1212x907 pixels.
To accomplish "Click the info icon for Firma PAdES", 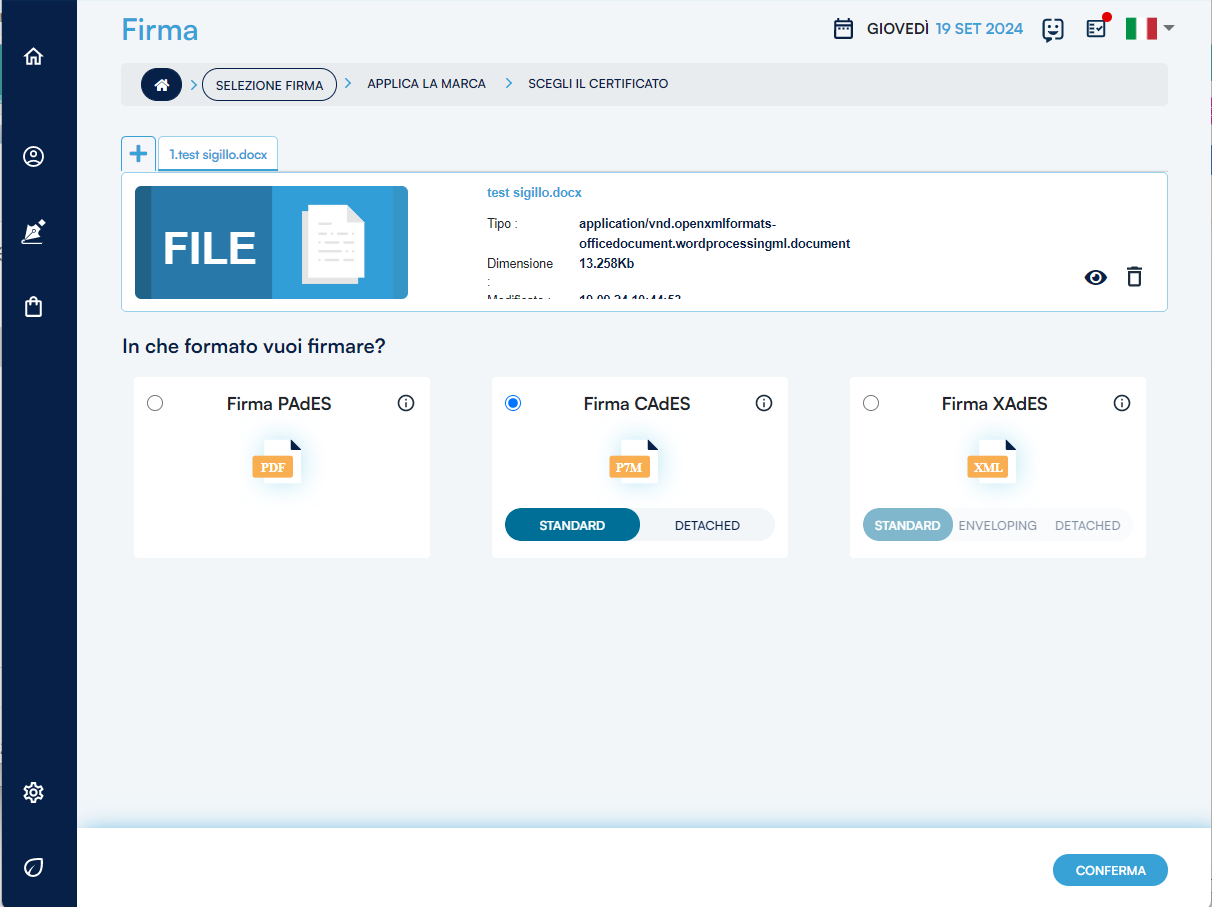I will 406,403.
